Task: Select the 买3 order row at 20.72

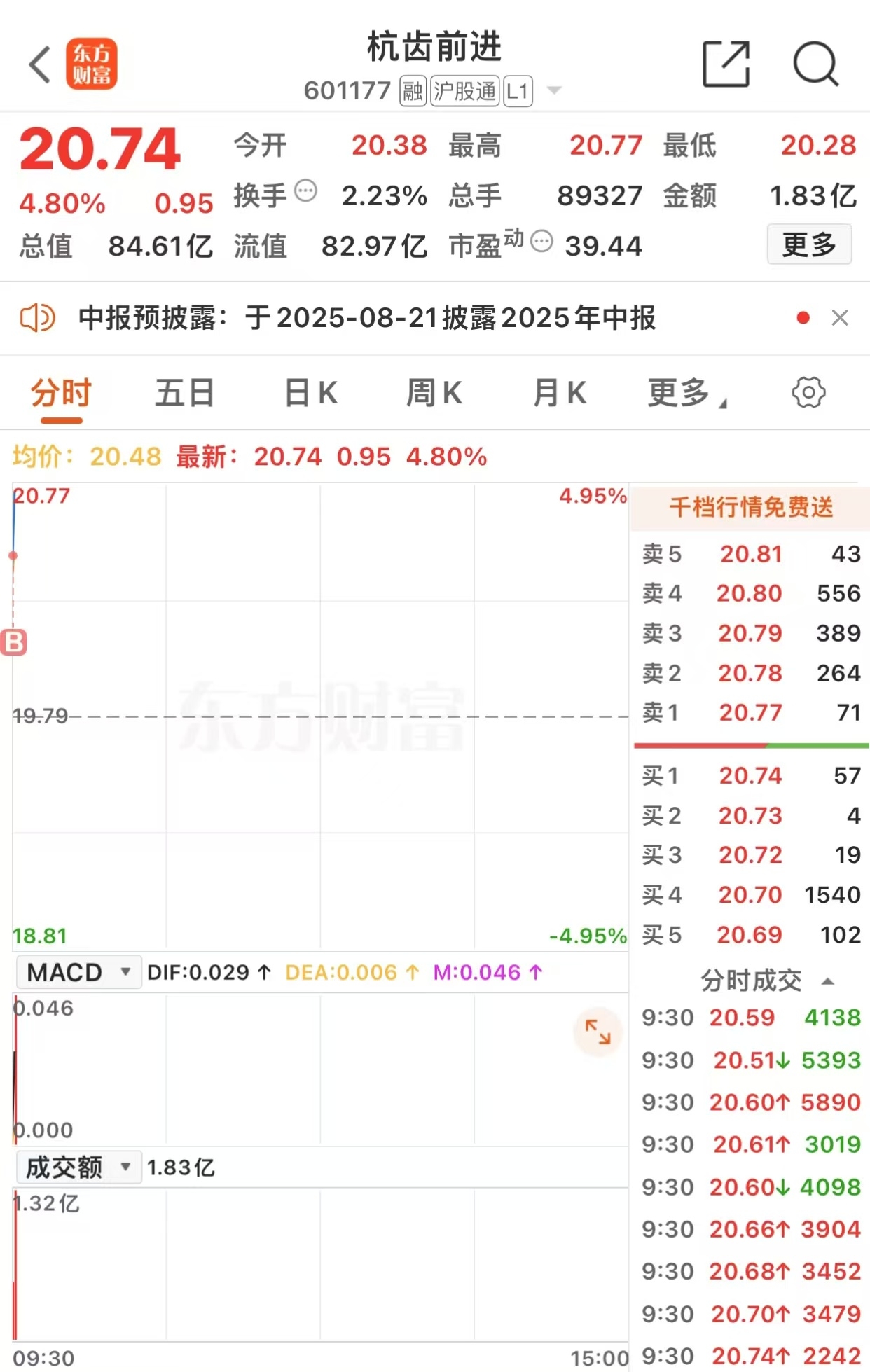Action: point(751,854)
